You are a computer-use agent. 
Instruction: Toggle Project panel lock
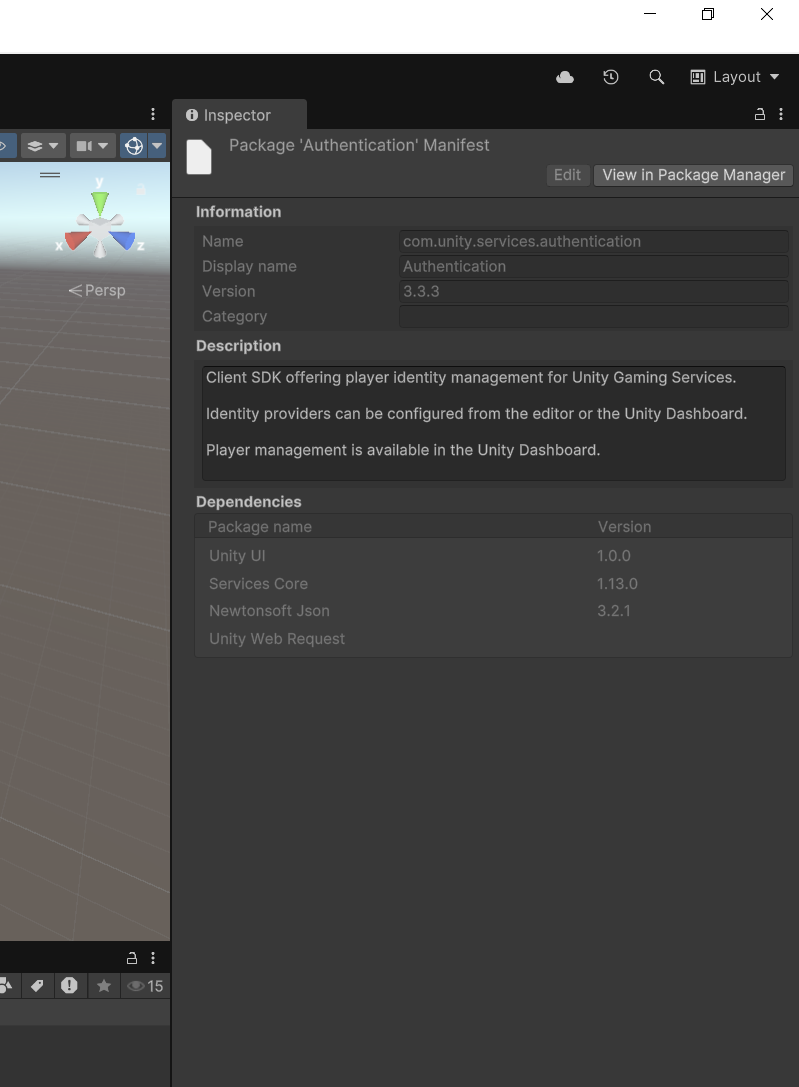tap(132, 958)
